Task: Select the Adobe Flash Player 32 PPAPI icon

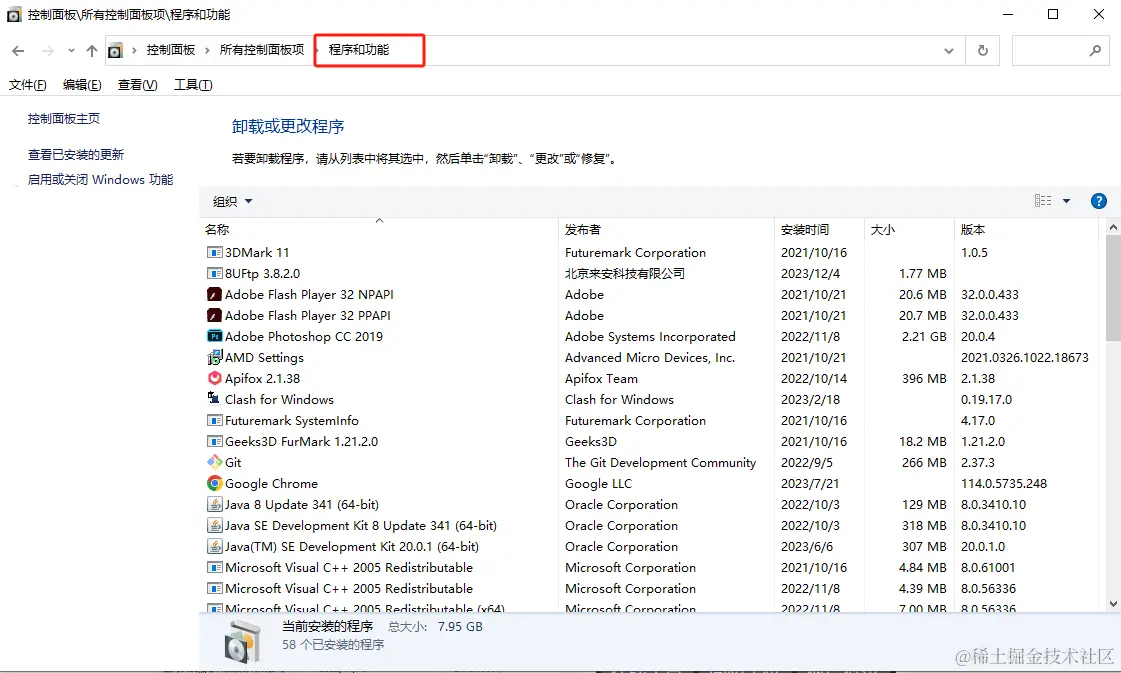Action: [214, 315]
